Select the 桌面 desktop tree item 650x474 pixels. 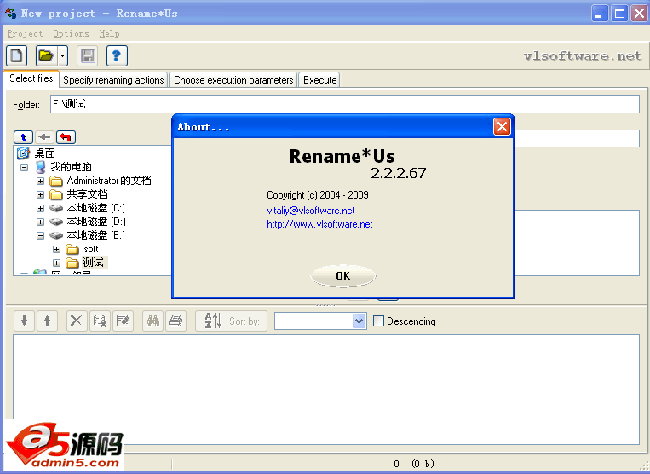pos(44,153)
